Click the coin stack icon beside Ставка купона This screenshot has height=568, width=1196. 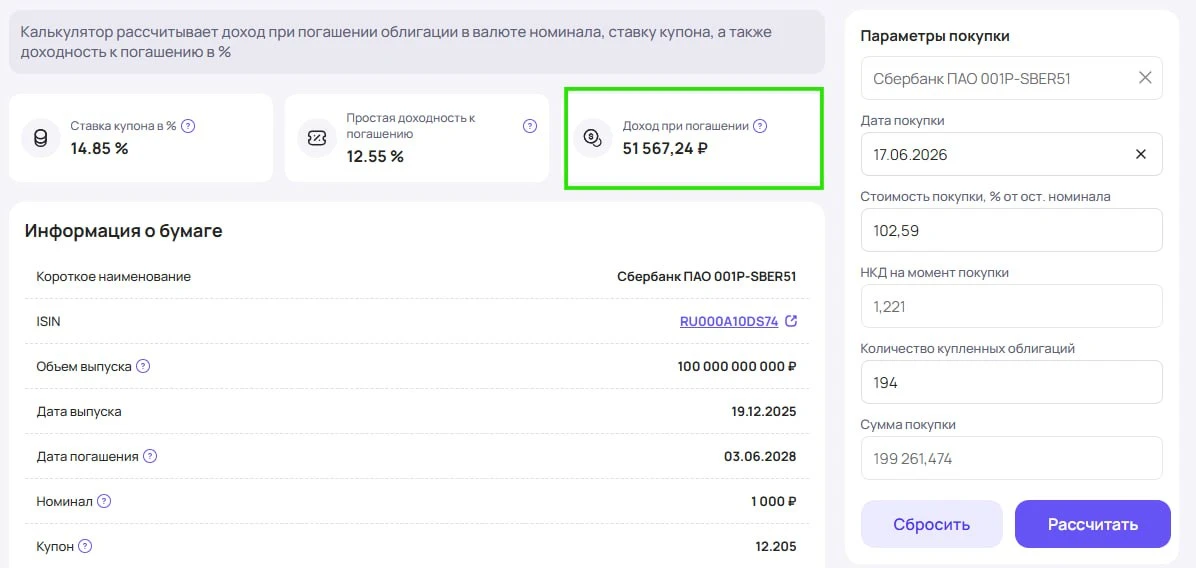click(40, 138)
